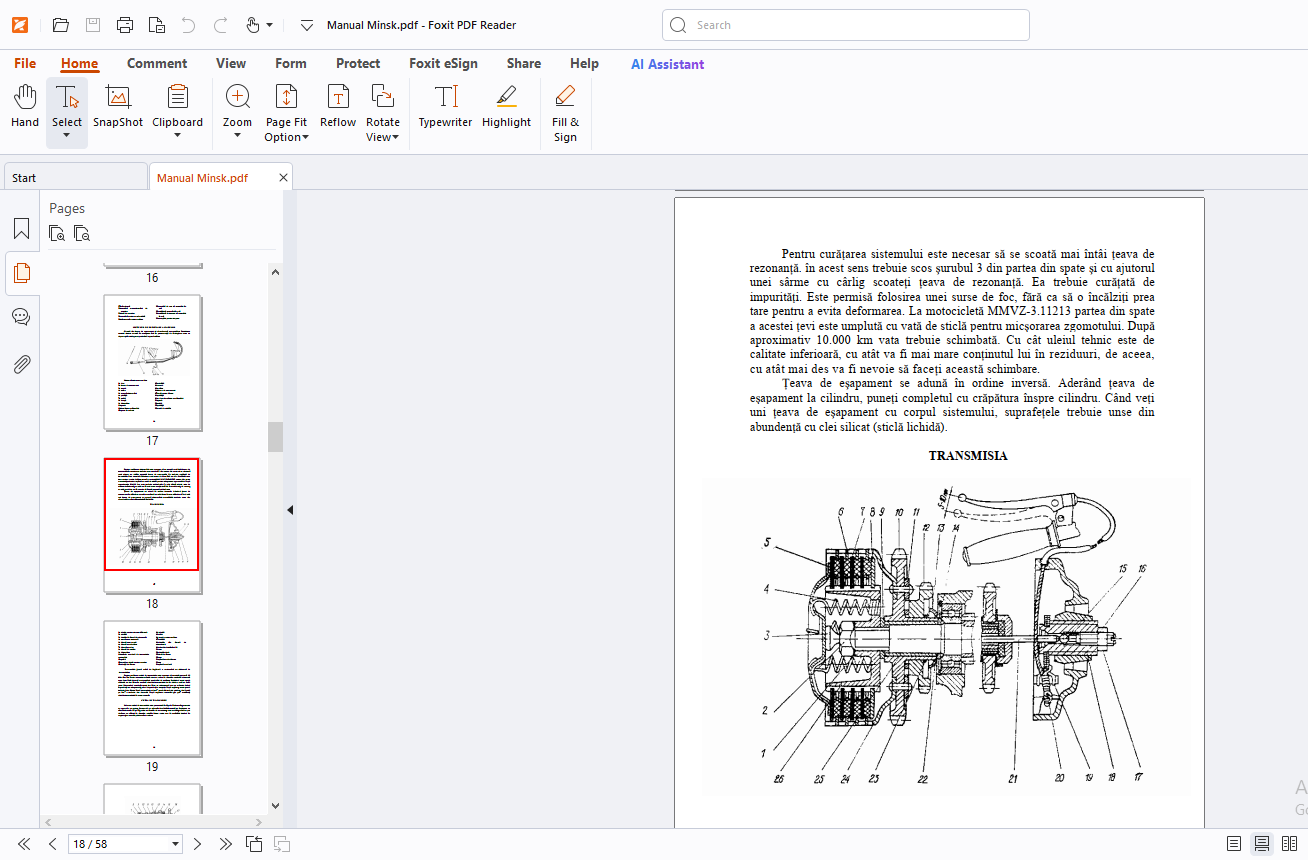Click thumbnail scrollbar down arrow
The width and height of the screenshot is (1308, 860).
pos(275,805)
